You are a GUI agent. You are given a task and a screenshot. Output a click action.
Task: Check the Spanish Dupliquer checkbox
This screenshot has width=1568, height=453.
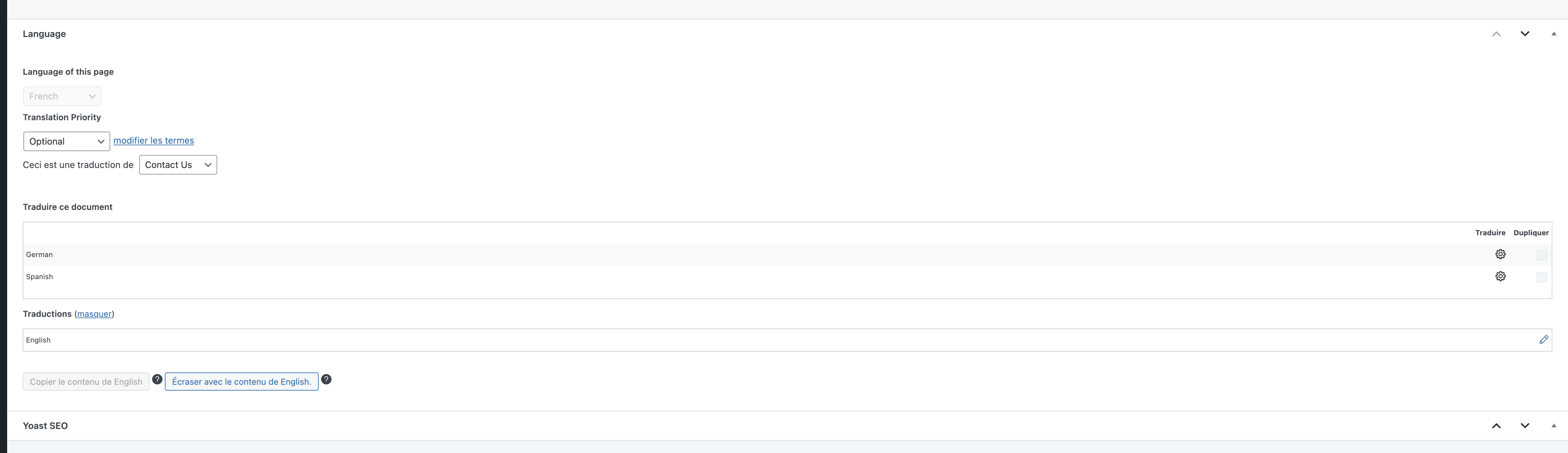tap(1542, 277)
